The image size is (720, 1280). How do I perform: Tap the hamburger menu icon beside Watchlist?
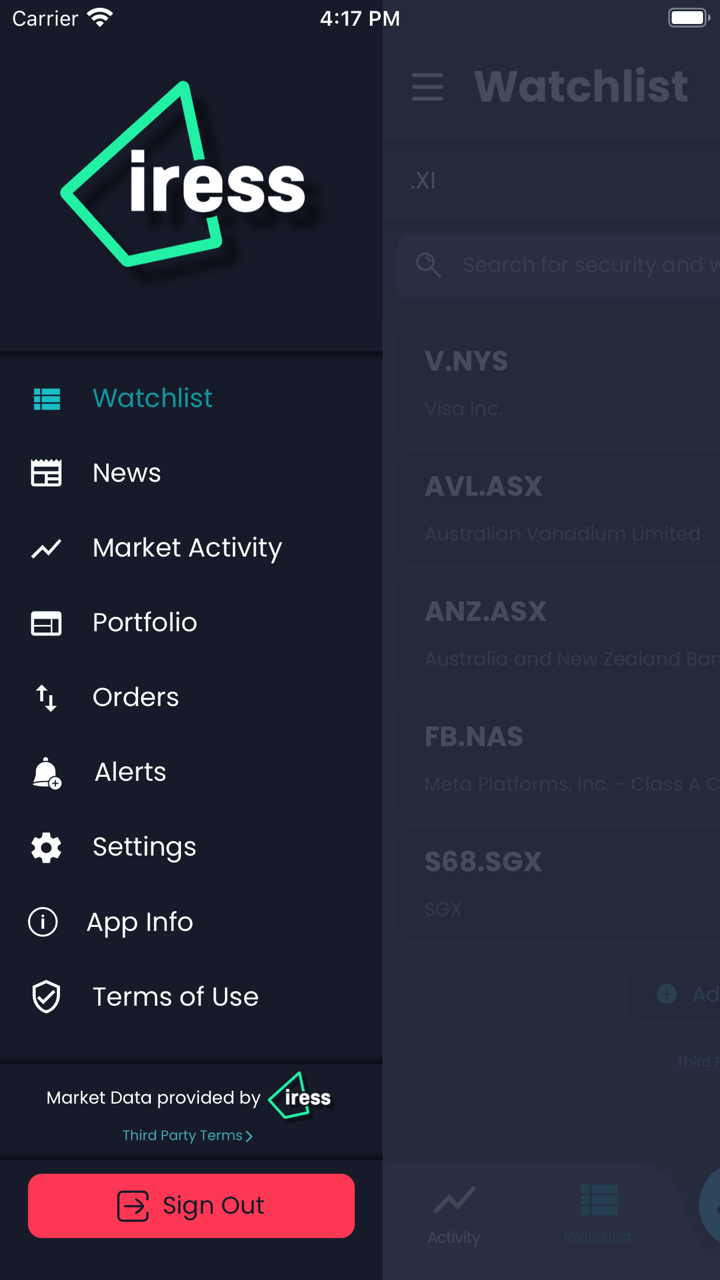coord(427,87)
